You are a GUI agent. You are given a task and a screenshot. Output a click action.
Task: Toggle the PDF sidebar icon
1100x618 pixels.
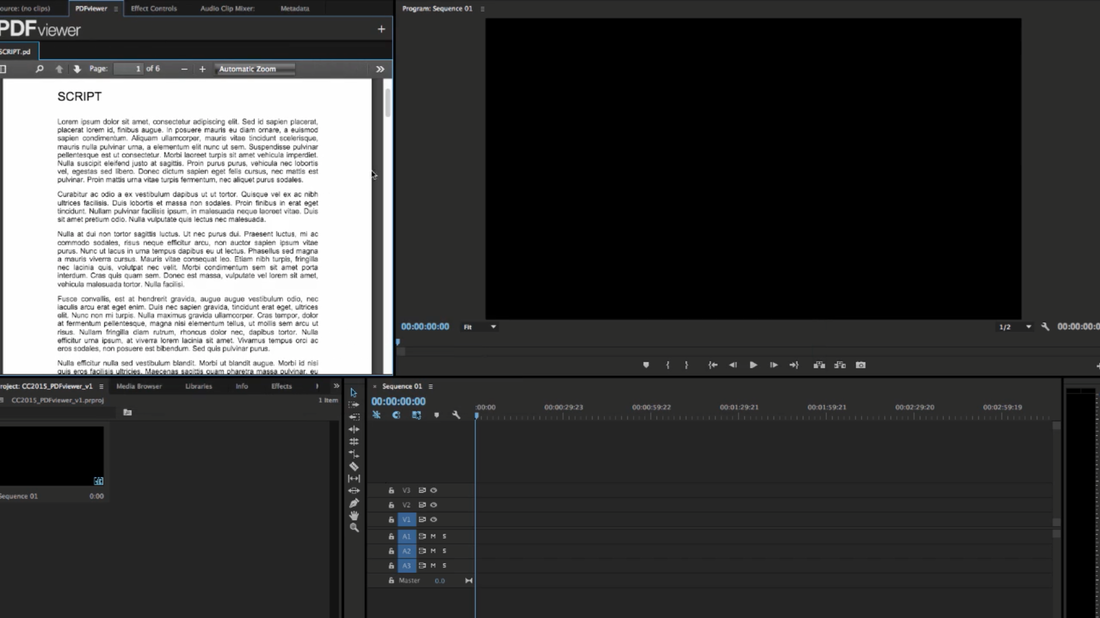3,69
